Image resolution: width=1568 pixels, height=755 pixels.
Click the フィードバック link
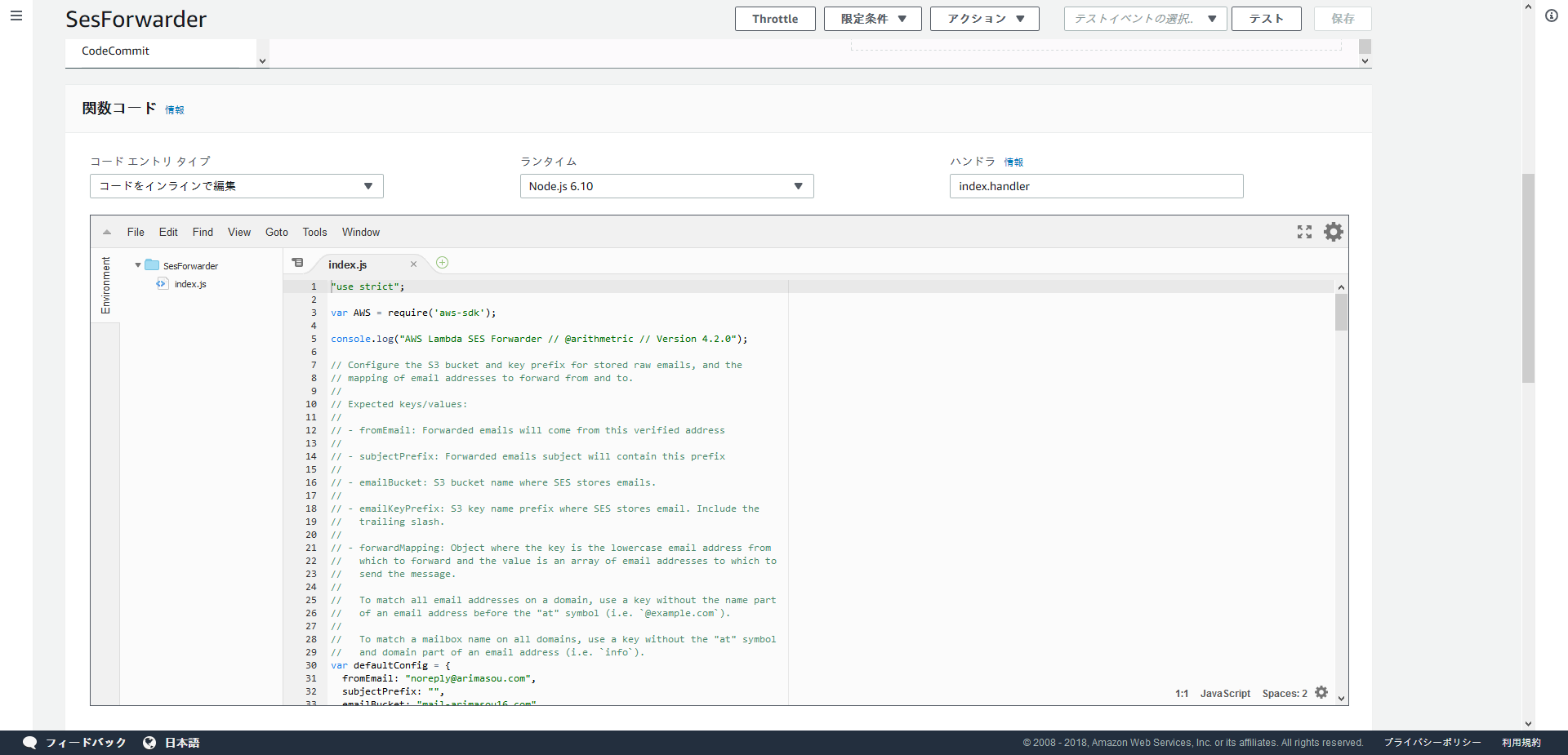point(86,743)
